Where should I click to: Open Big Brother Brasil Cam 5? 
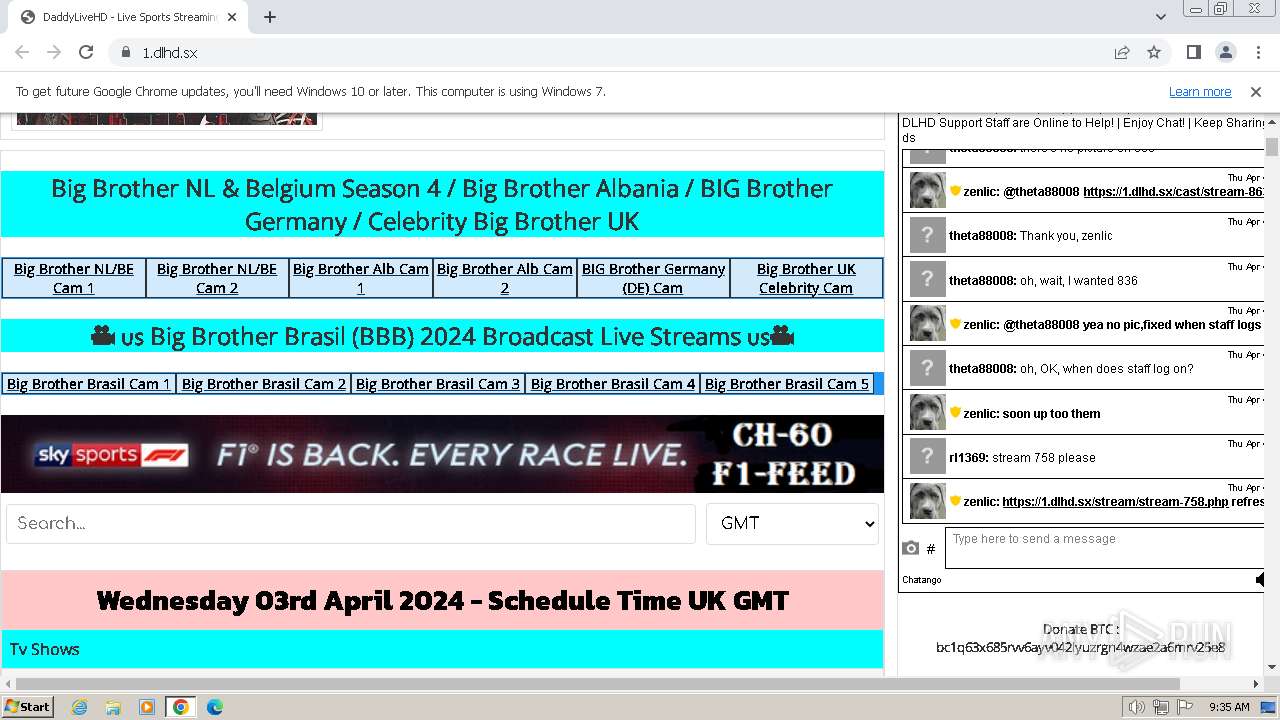coord(787,384)
